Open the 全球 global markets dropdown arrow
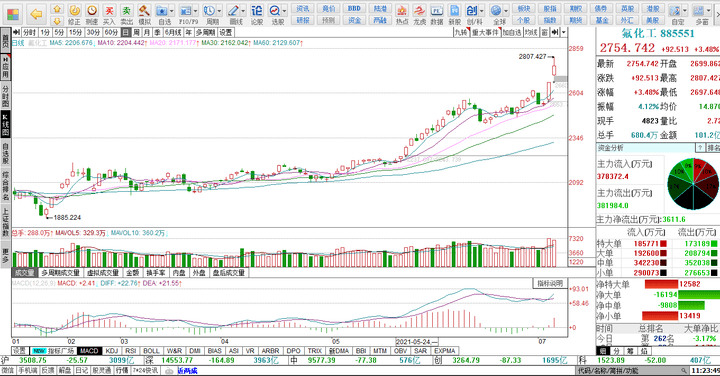720x376 pixels. click(x=506, y=11)
